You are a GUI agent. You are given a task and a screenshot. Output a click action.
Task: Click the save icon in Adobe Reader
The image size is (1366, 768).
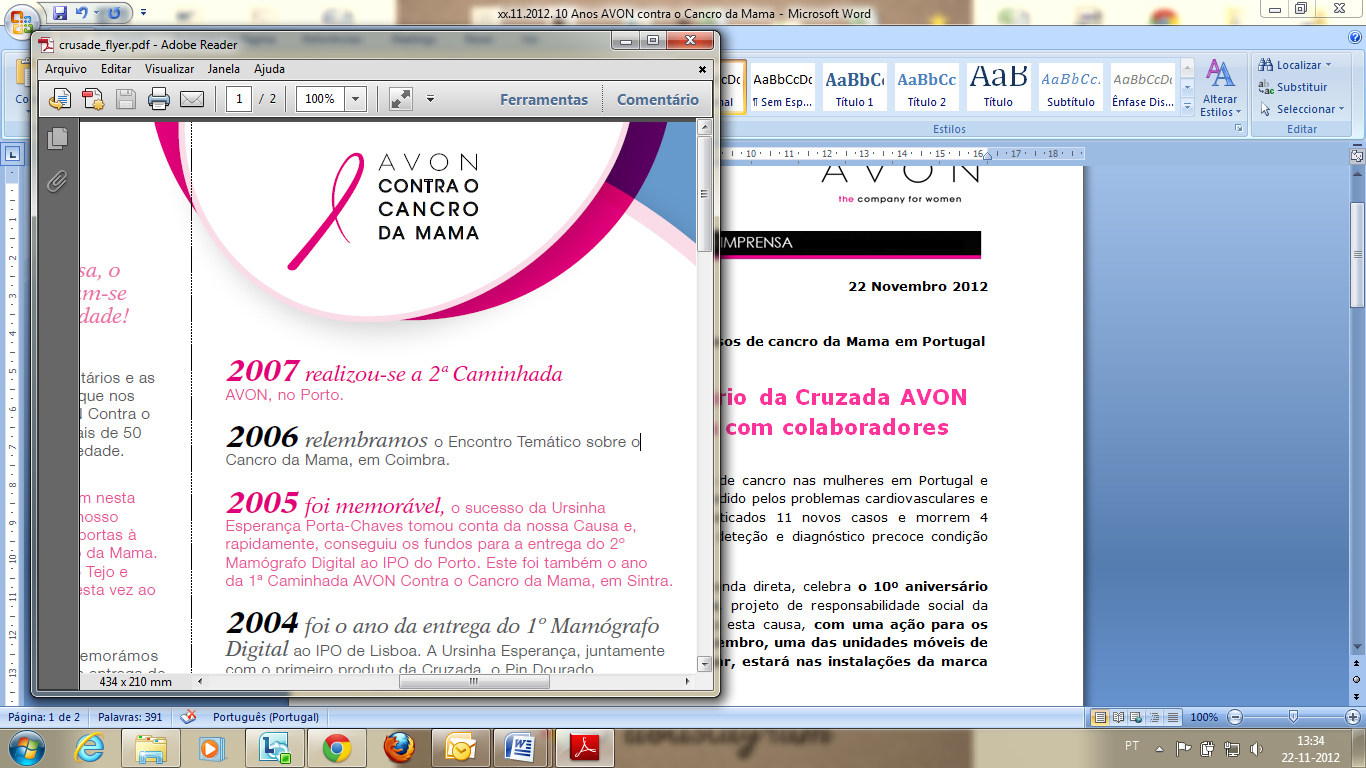(126, 99)
